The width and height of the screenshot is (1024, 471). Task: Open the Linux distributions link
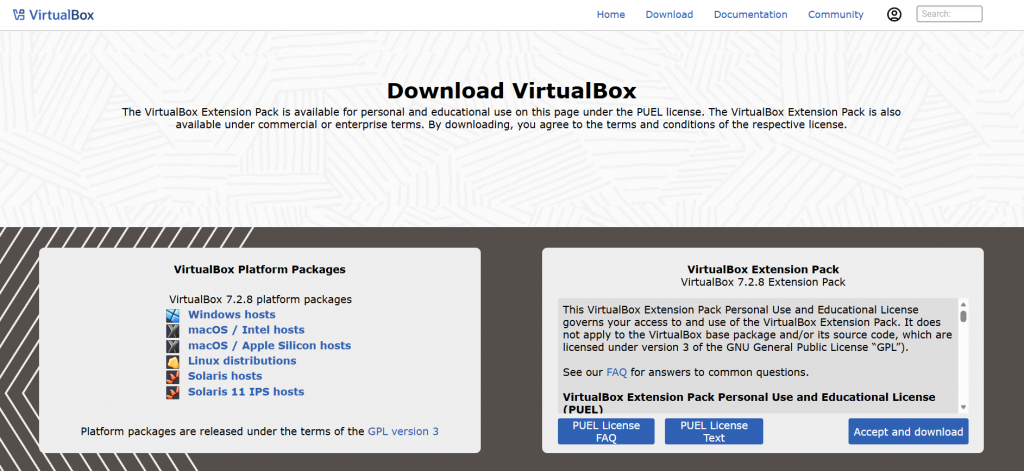242,361
